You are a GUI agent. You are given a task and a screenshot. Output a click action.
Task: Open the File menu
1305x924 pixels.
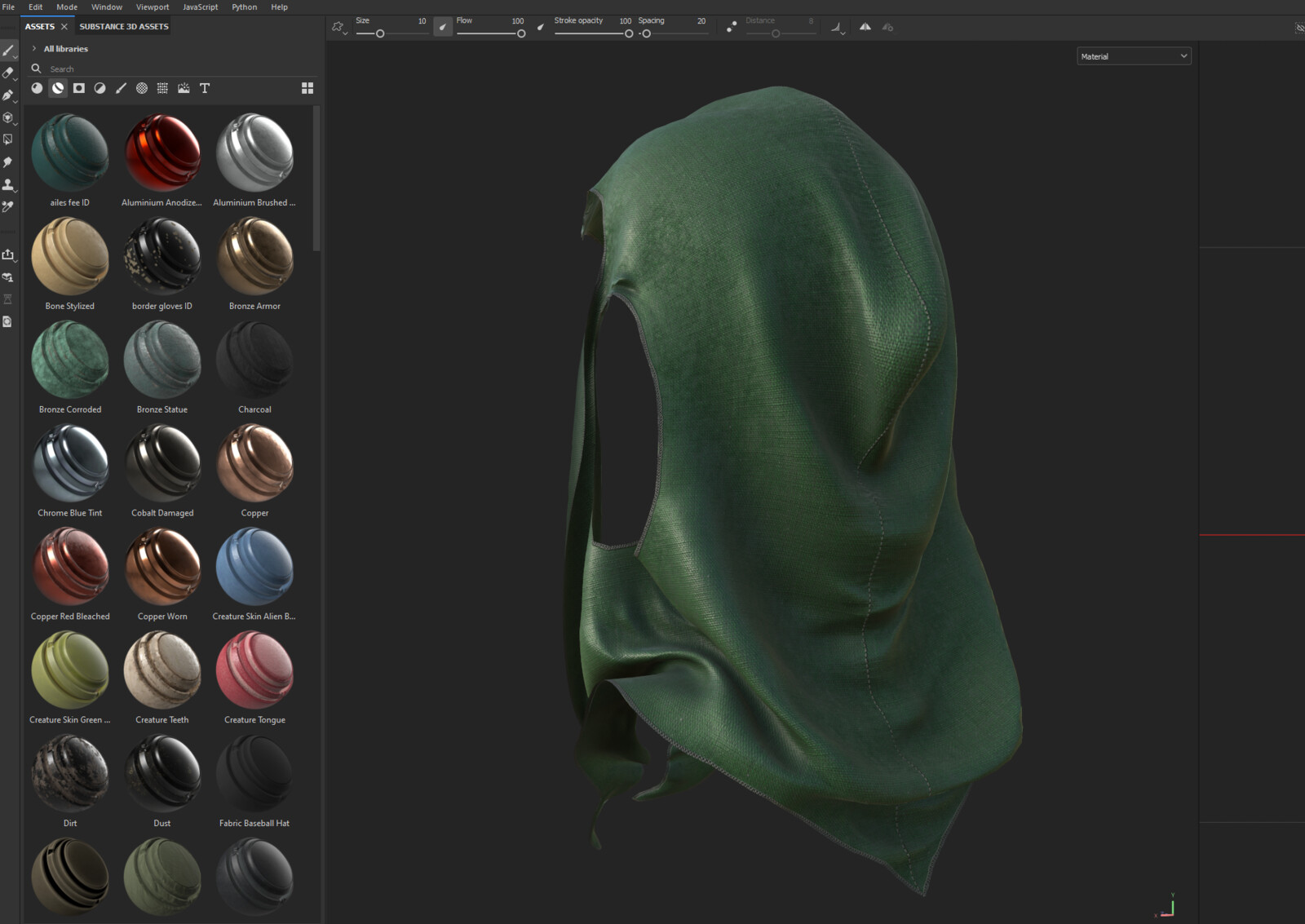tap(9, 7)
